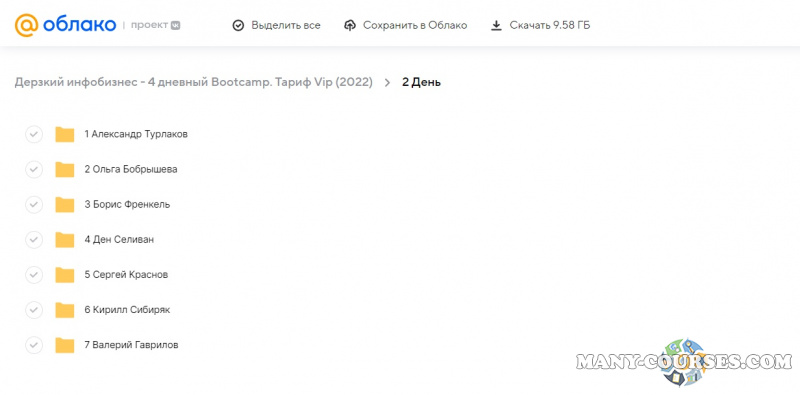The width and height of the screenshot is (800, 395).
Task: Click the VK project badge icon
Action: click(175, 26)
